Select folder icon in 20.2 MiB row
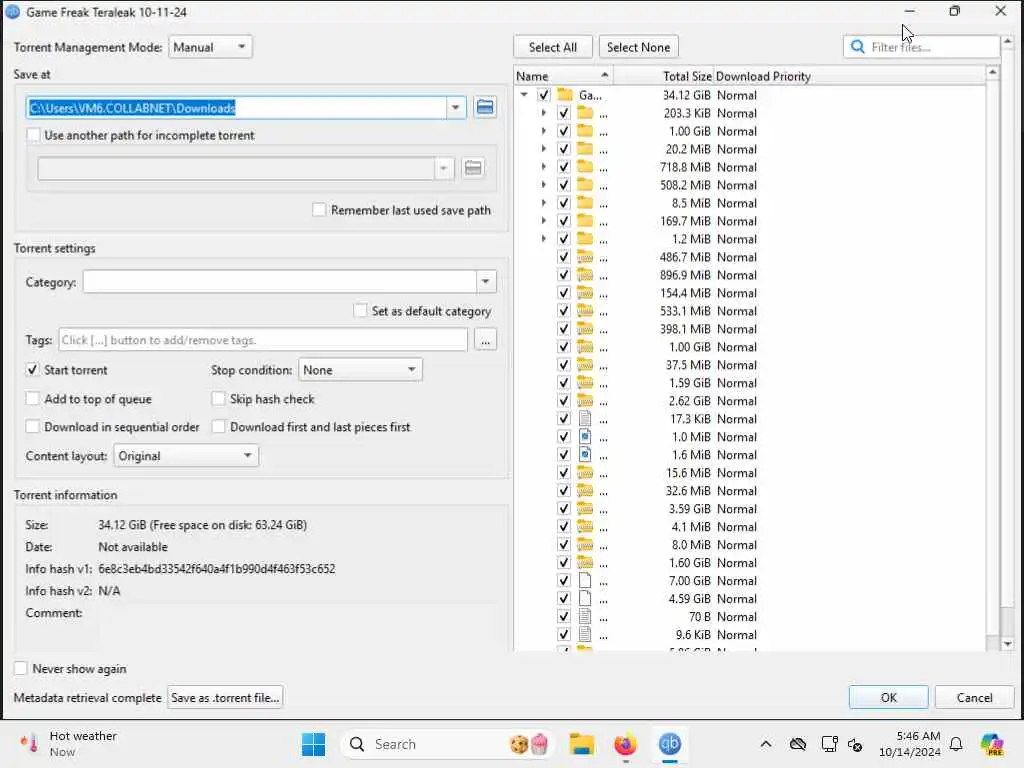1024x768 pixels. [585, 149]
